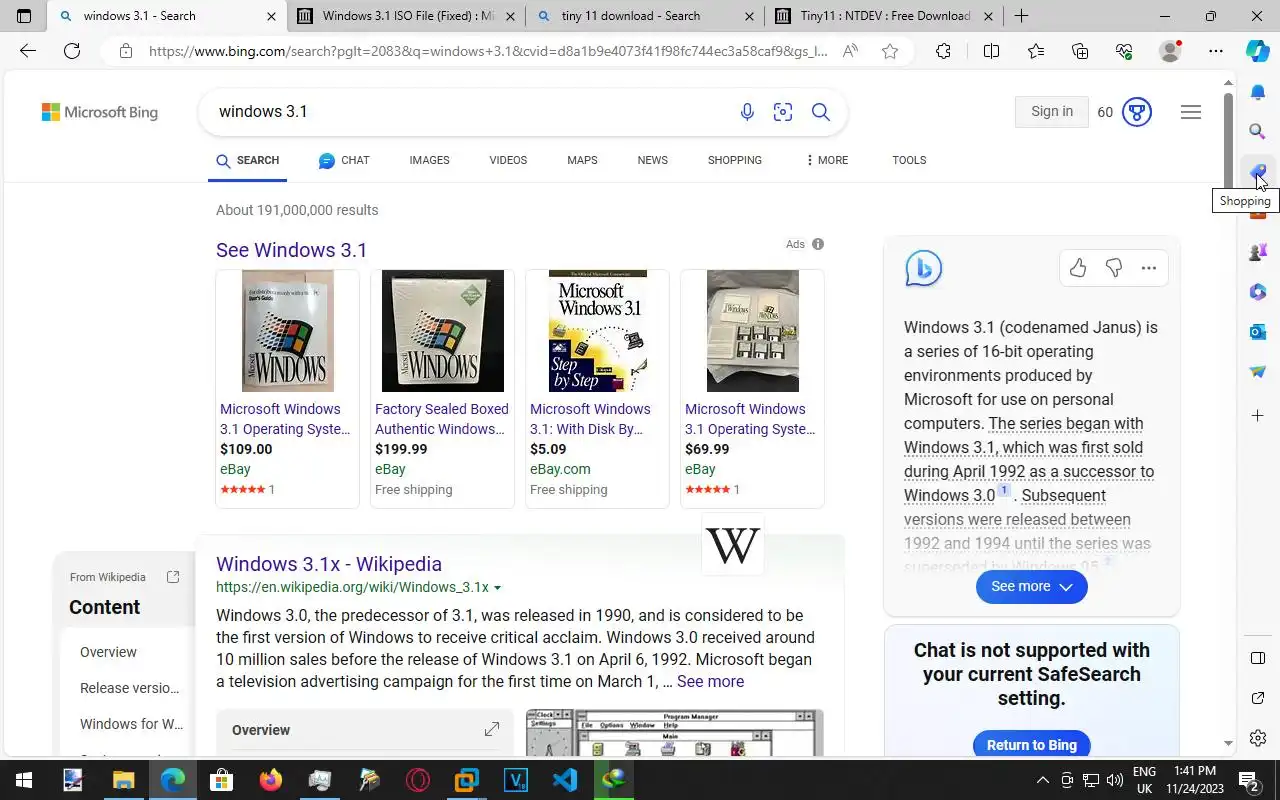The image size is (1280, 800).
Task: Click the browser address bar URL
Action: pyautogui.click(x=488, y=51)
